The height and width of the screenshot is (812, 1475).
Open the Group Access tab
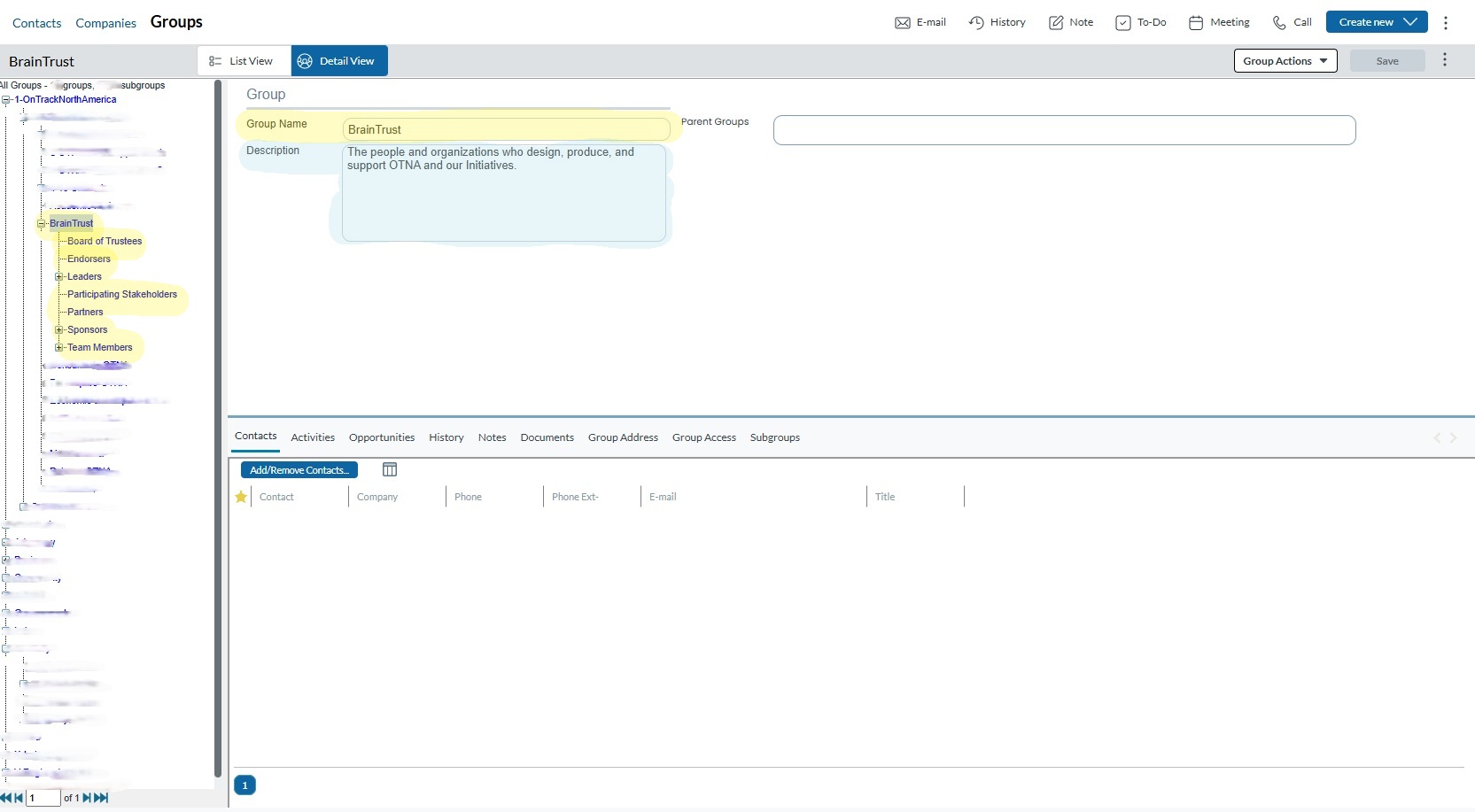coord(703,437)
